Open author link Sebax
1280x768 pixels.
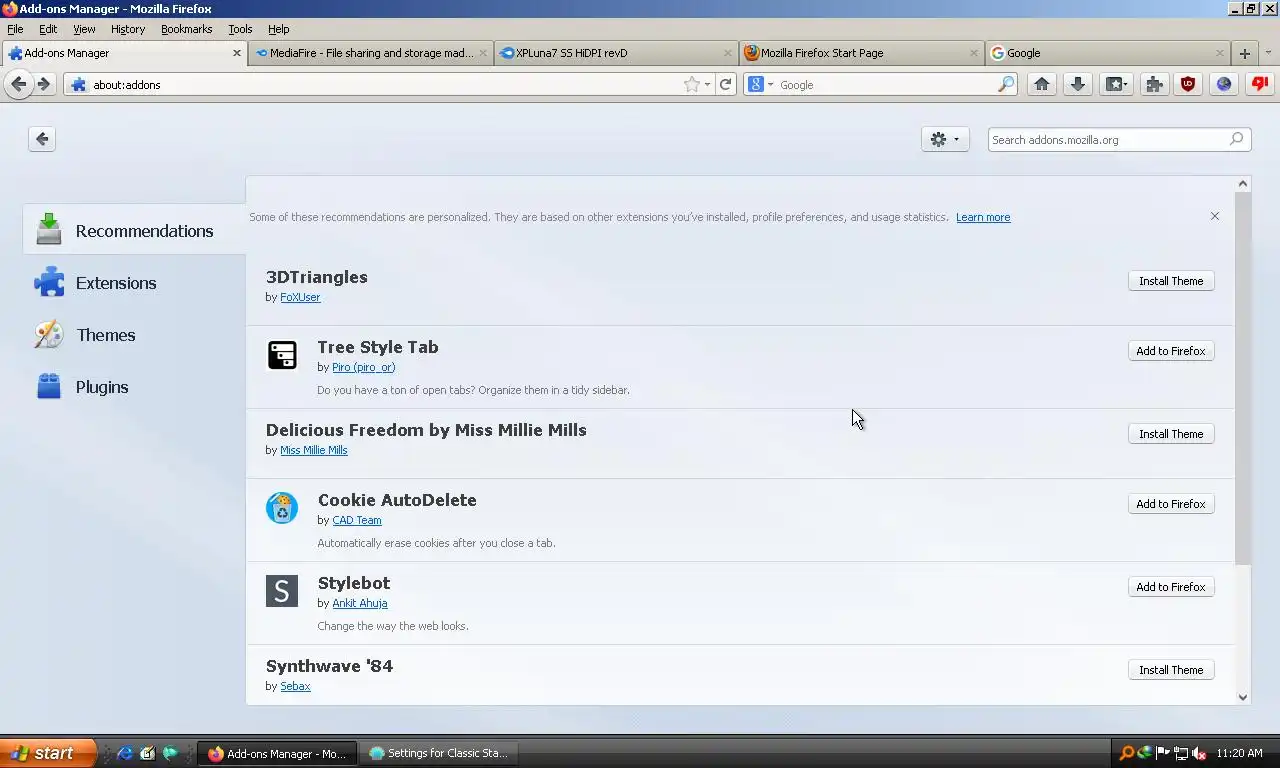pos(295,686)
